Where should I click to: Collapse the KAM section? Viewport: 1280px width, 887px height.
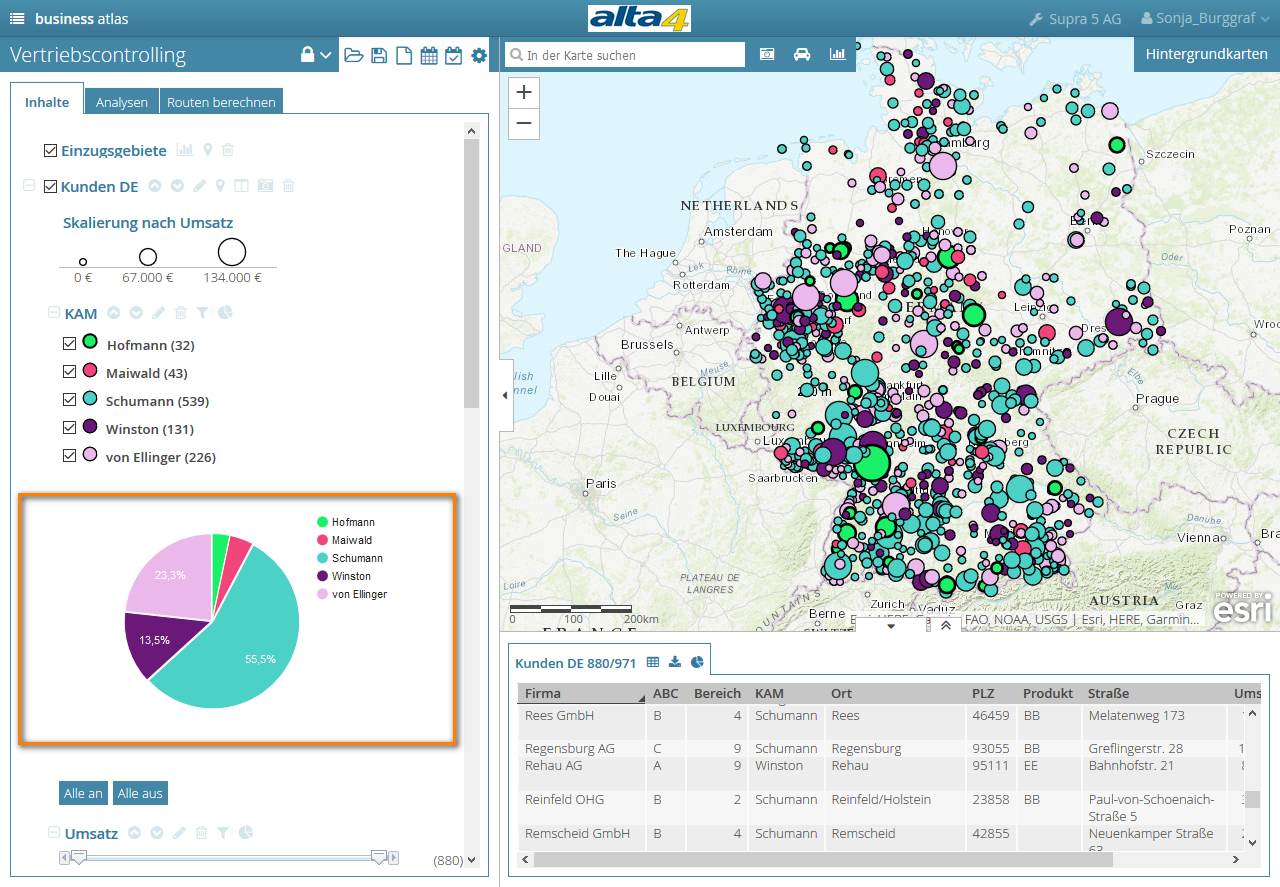(x=54, y=313)
